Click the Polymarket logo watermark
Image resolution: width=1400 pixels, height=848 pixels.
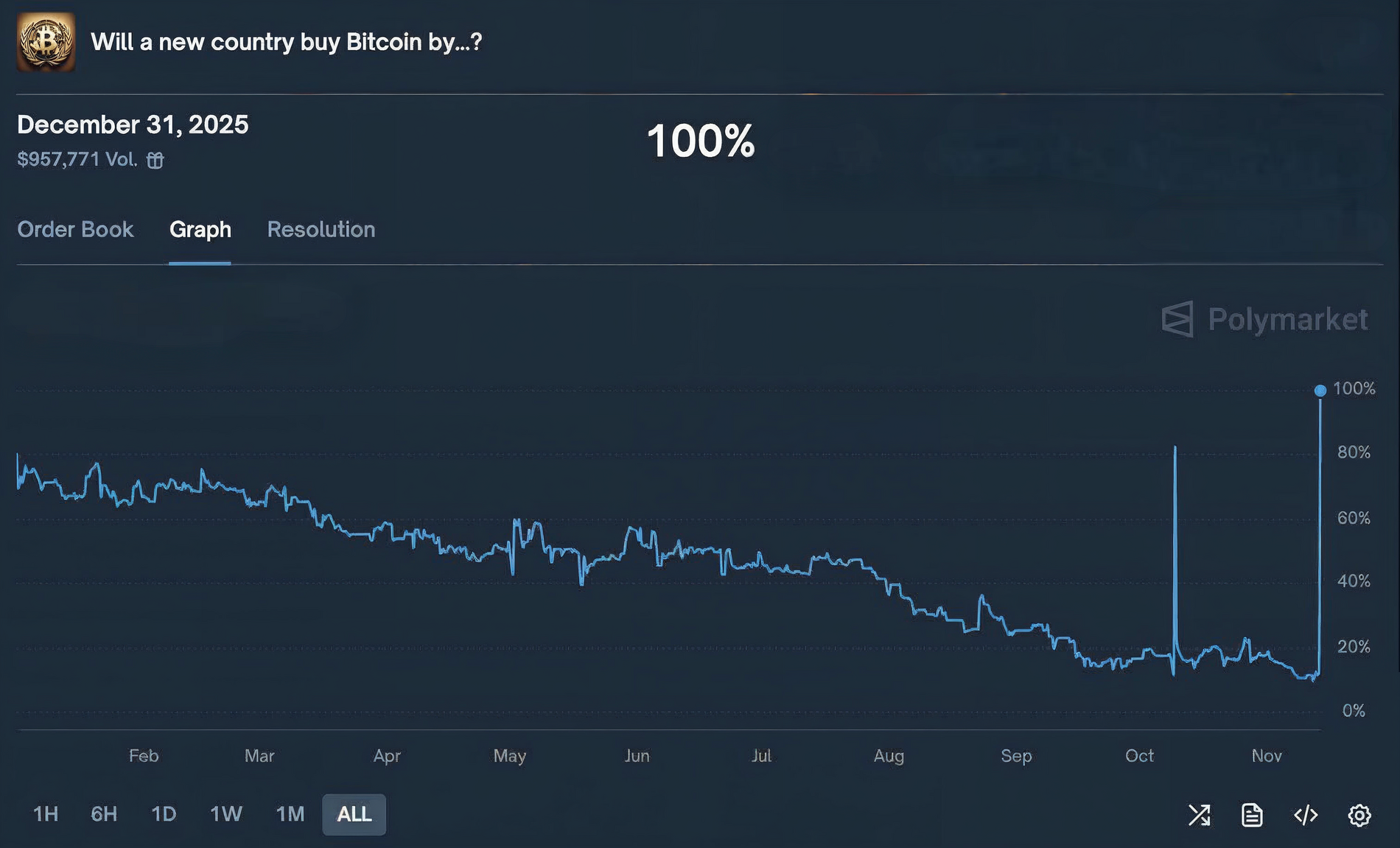(1264, 320)
